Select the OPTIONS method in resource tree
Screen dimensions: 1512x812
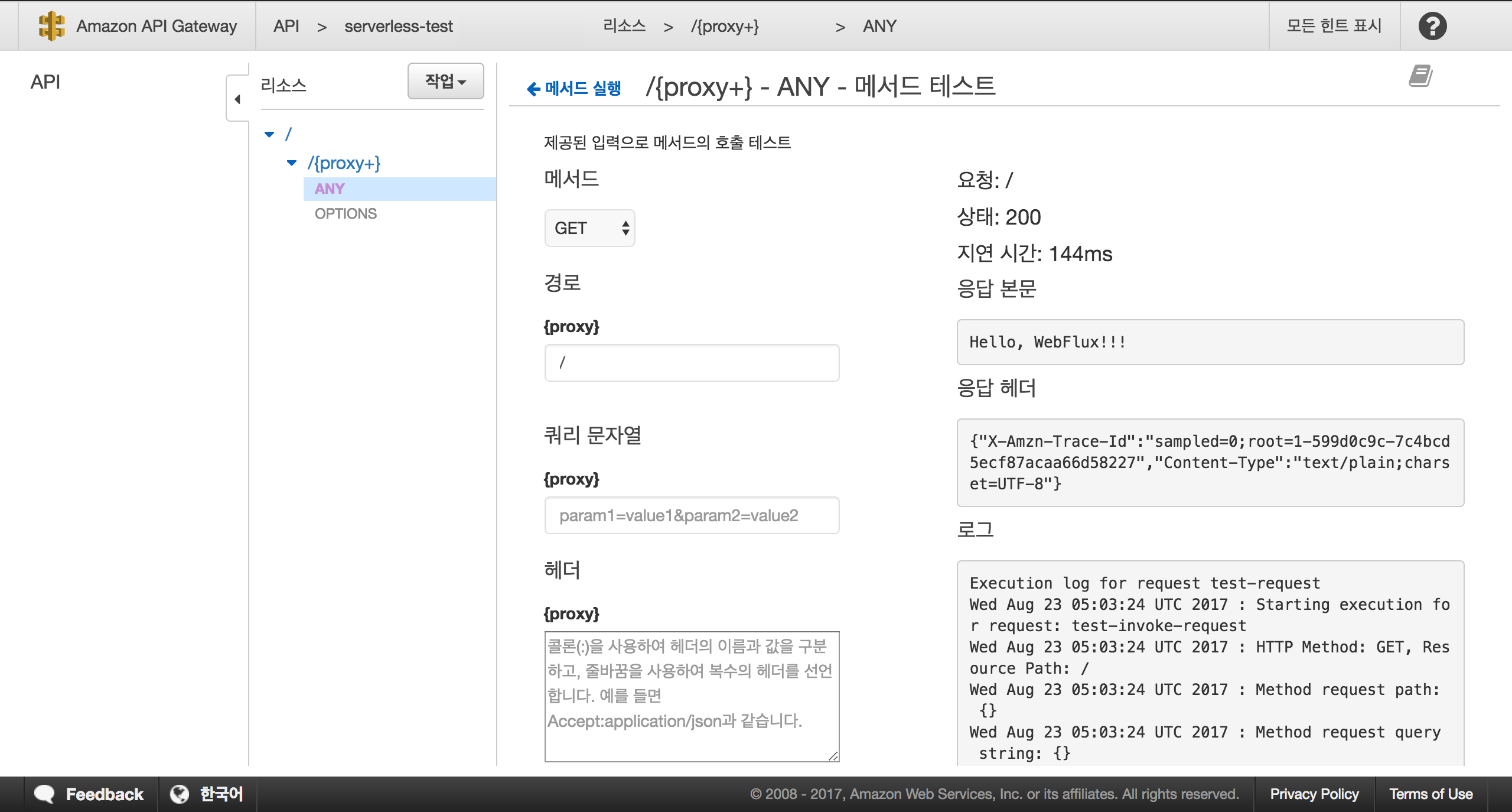point(346,214)
